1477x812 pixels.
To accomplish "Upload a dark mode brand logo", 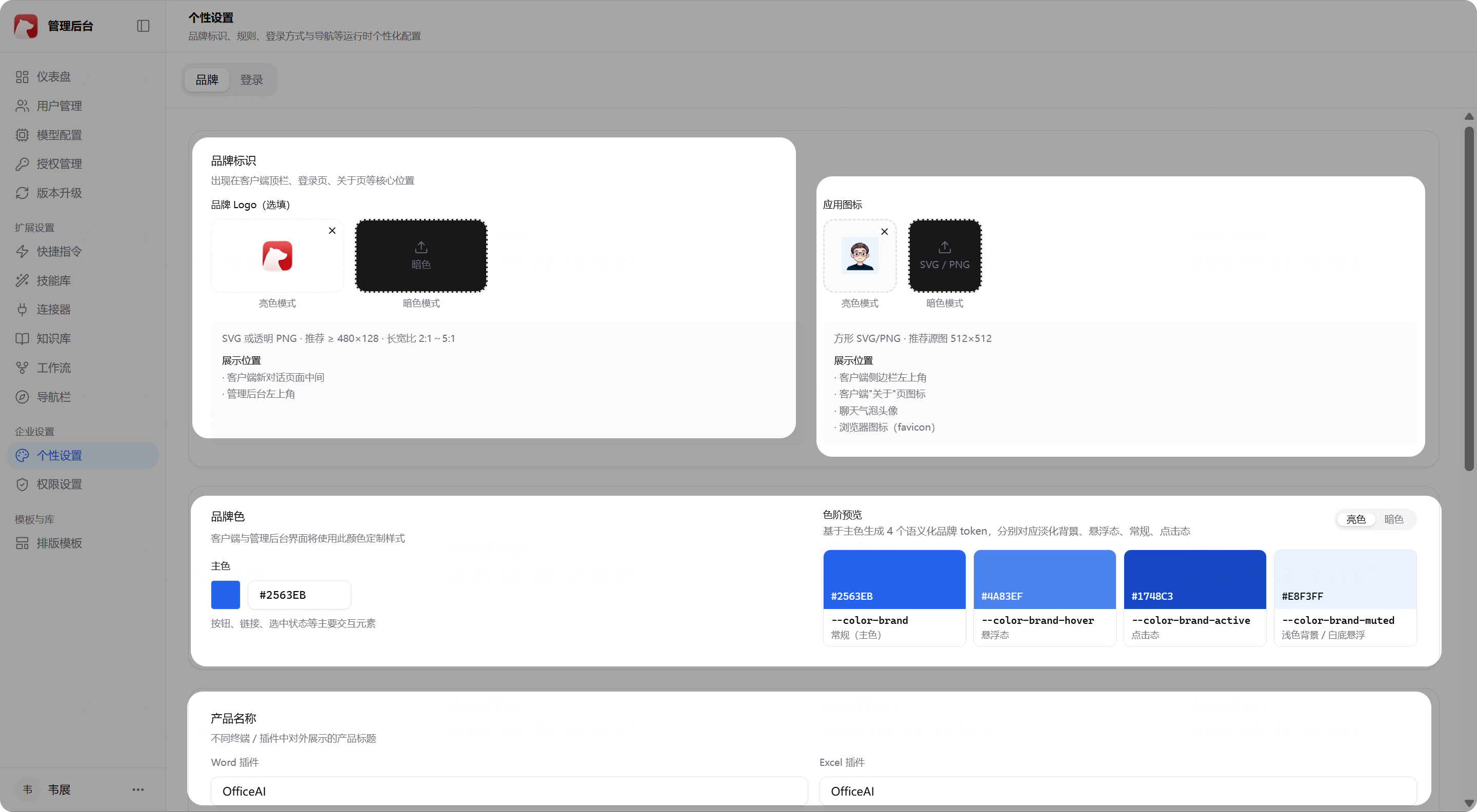I will (421, 256).
